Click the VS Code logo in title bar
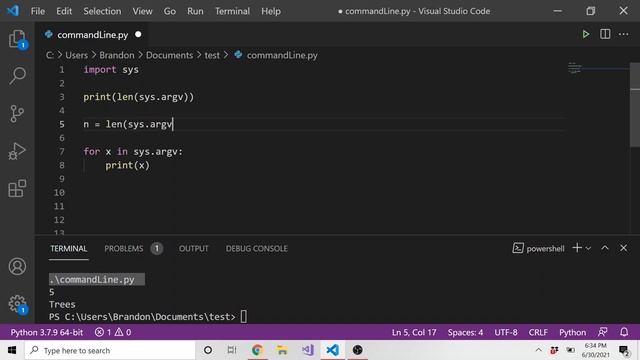The image size is (640, 360). [x=13, y=11]
